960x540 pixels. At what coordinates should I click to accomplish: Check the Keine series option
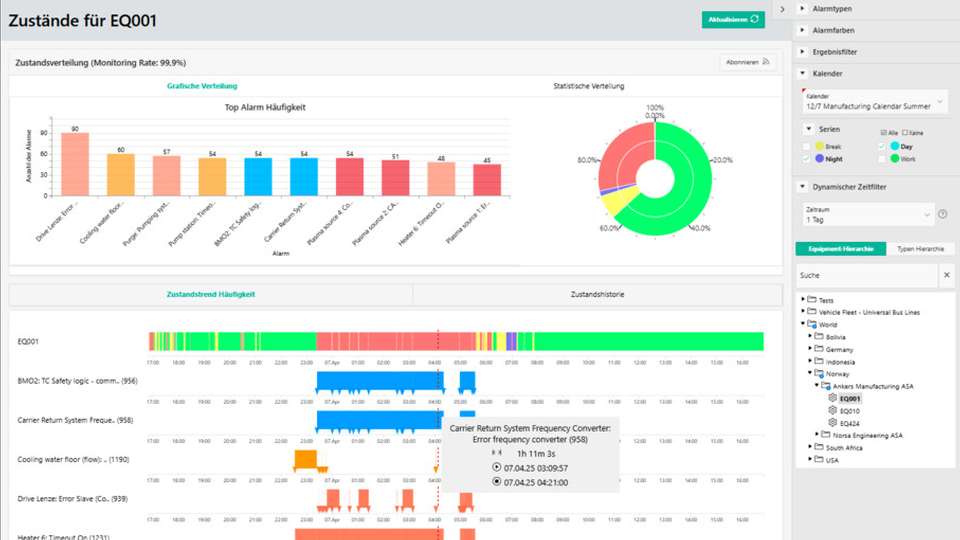click(905, 132)
